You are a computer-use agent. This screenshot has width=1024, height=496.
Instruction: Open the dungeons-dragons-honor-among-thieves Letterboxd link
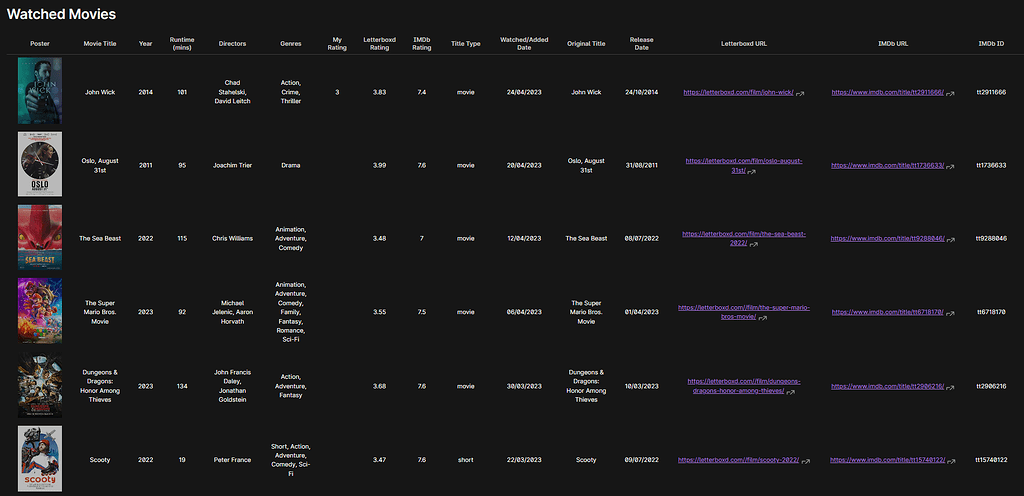coord(744,386)
